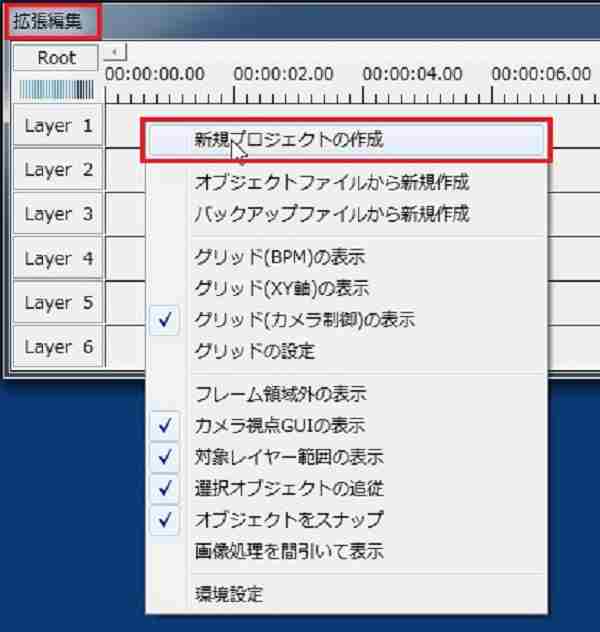The height and width of the screenshot is (632, 600).
Task: Uncheck 対象レイヤー範囲の表示
Action: [347, 457]
